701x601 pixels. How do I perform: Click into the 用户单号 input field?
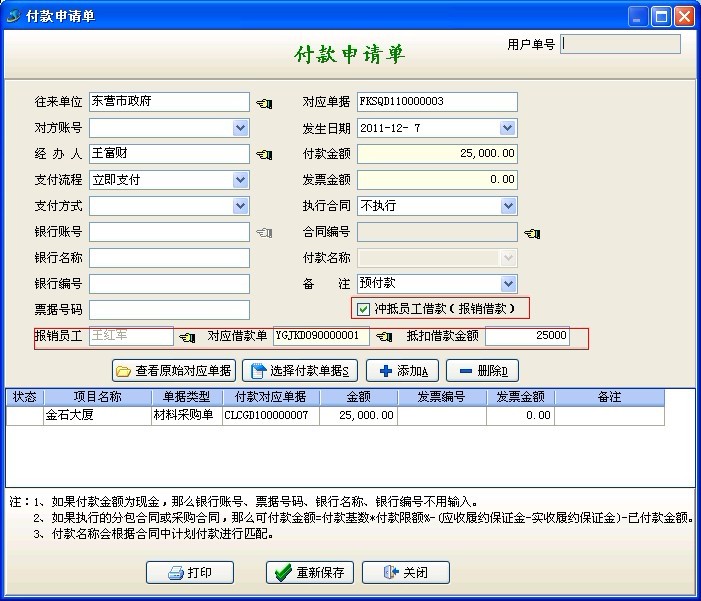coord(621,44)
